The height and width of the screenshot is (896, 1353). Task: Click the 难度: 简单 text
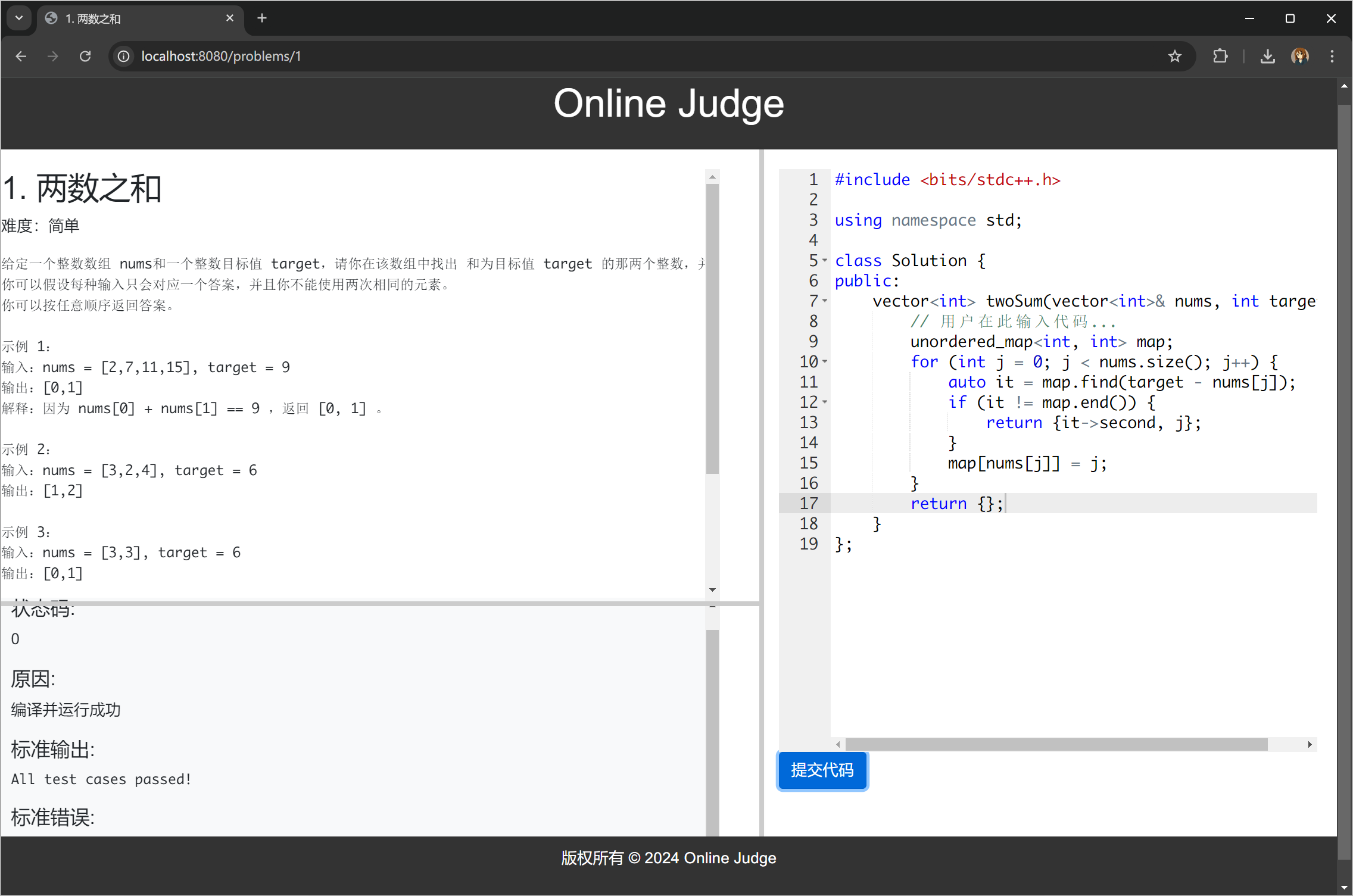40,226
